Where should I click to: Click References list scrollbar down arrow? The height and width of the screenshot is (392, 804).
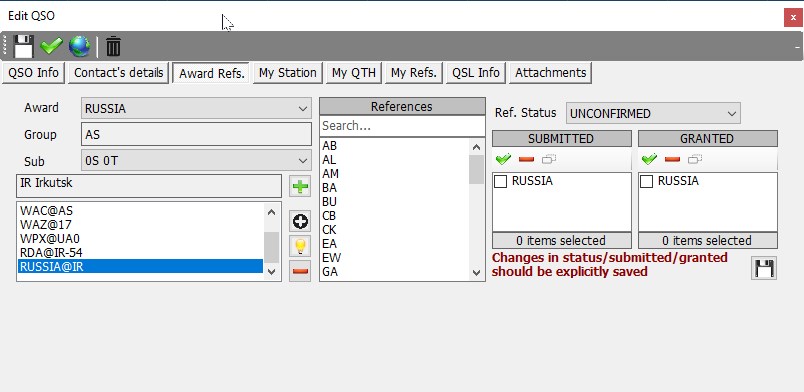(476, 272)
